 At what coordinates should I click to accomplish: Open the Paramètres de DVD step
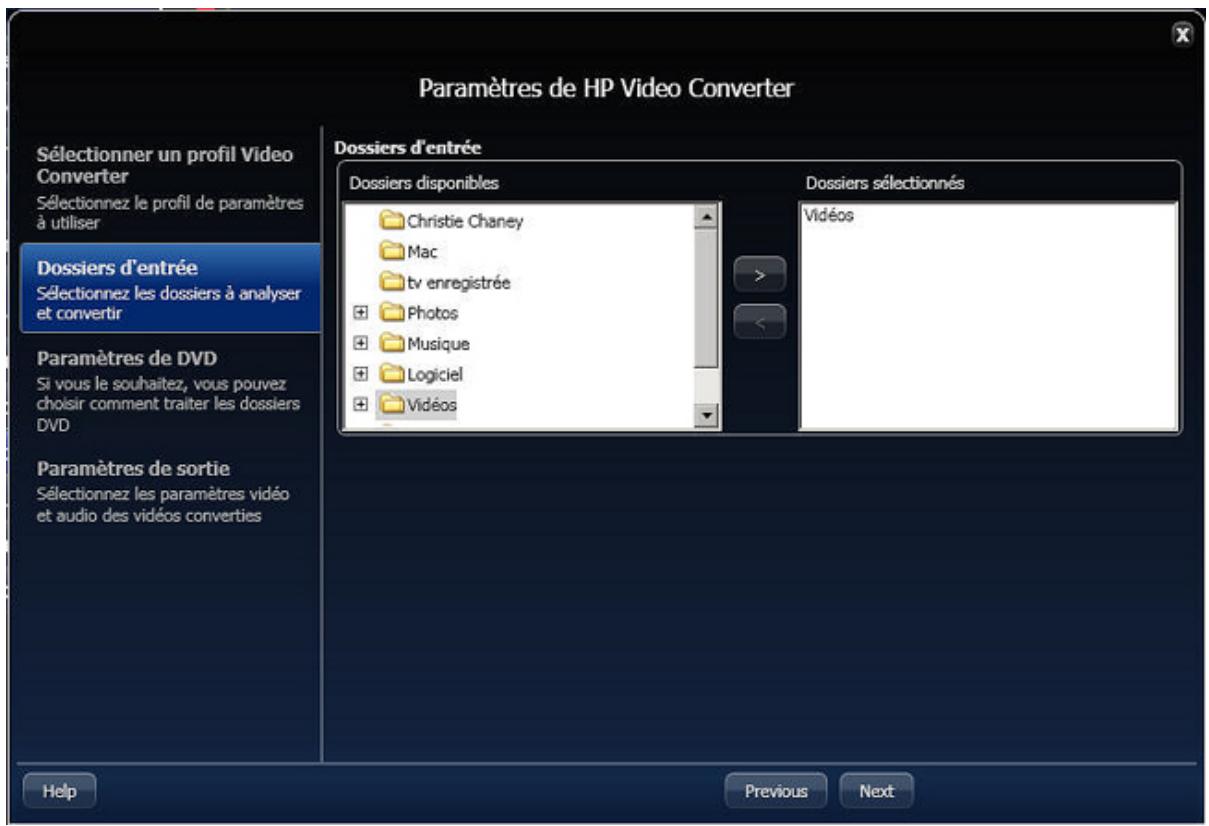(169, 391)
